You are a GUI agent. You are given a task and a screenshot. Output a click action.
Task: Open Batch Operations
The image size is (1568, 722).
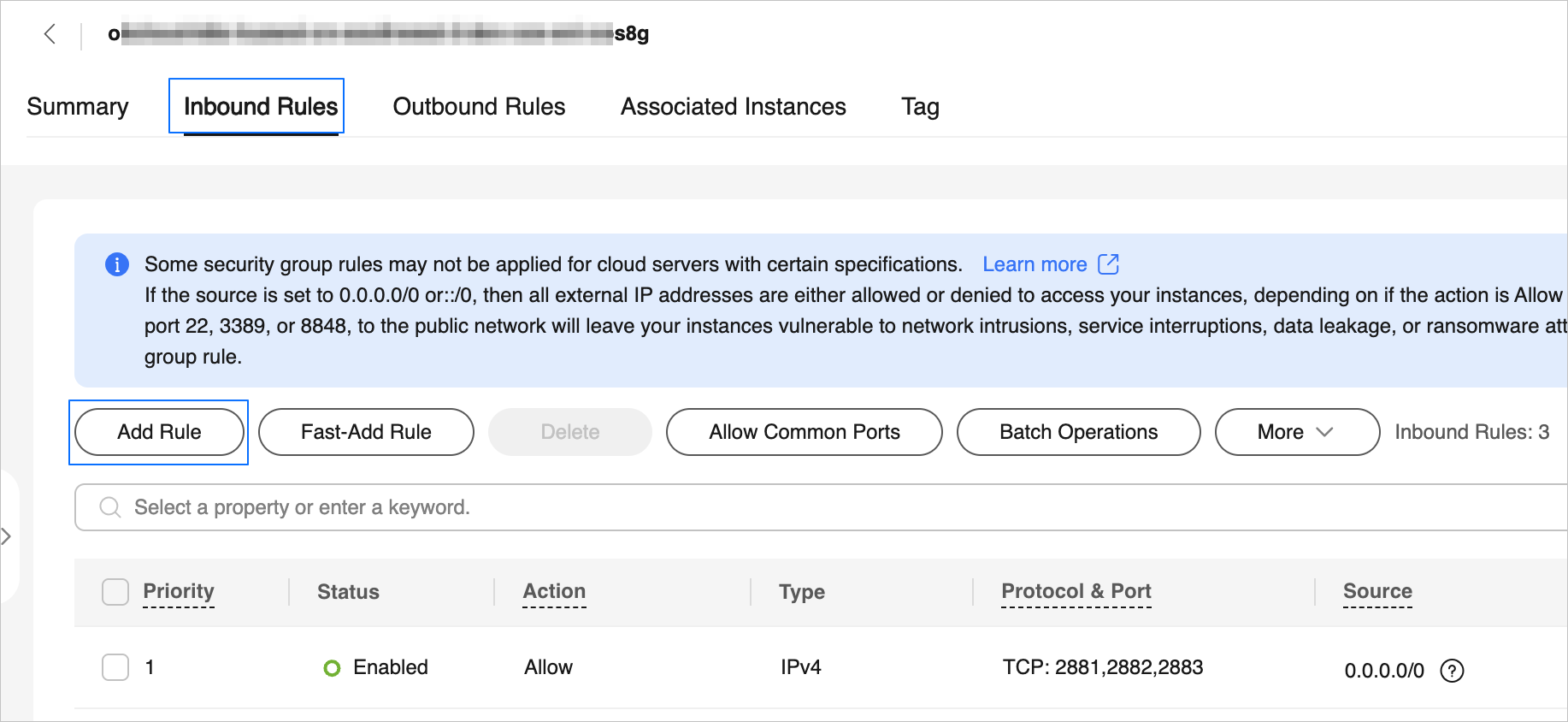point(1078,432)
